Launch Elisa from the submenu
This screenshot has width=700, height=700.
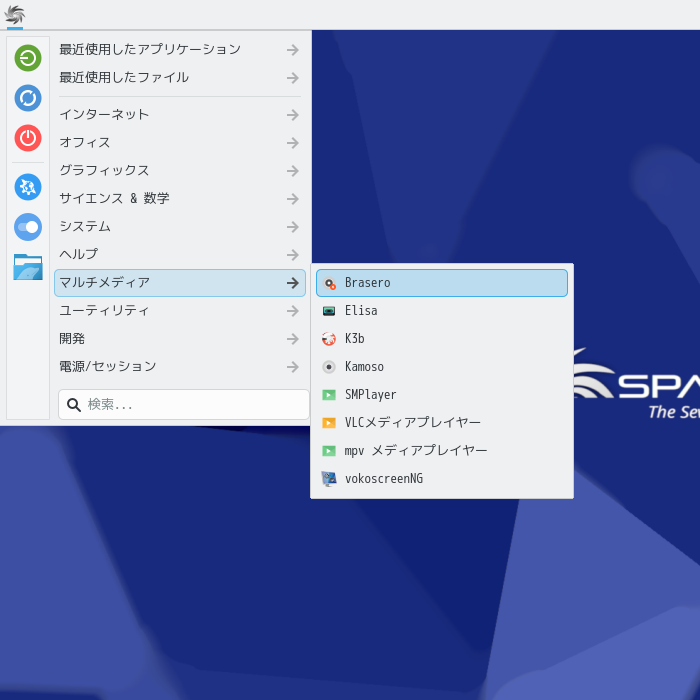[442, 311]
